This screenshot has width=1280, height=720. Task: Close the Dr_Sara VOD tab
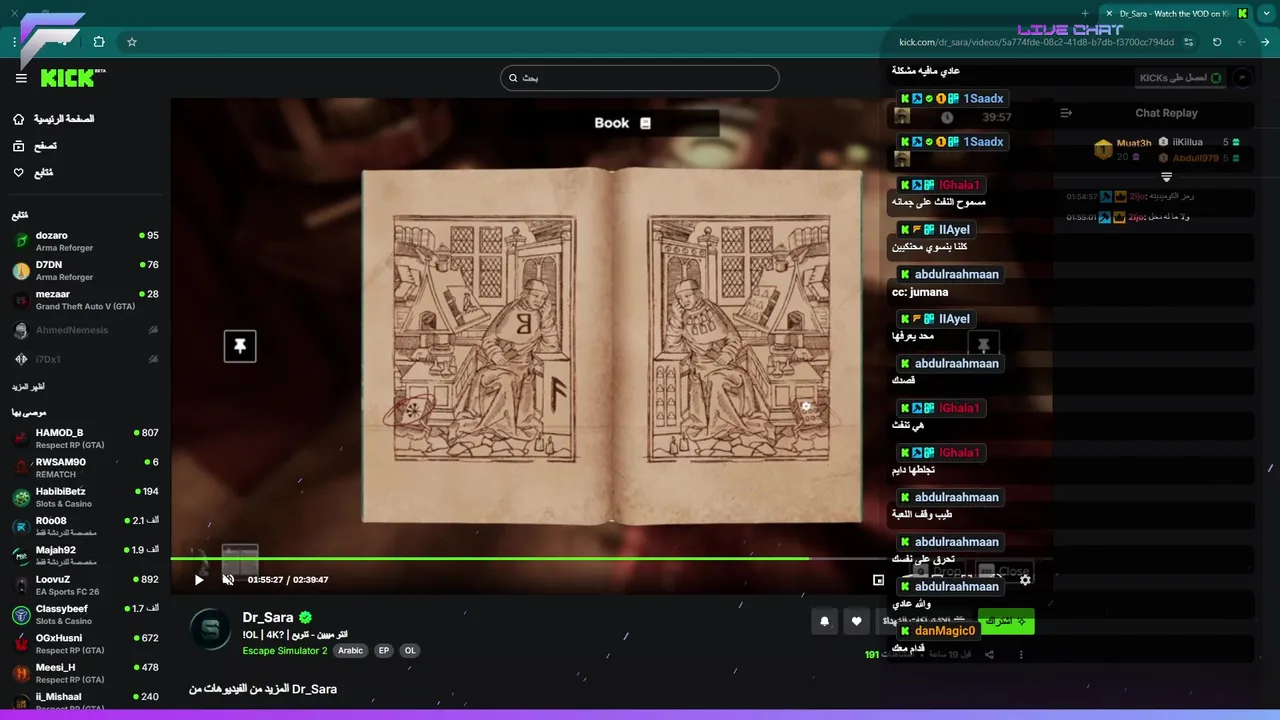coord(1109,13)
